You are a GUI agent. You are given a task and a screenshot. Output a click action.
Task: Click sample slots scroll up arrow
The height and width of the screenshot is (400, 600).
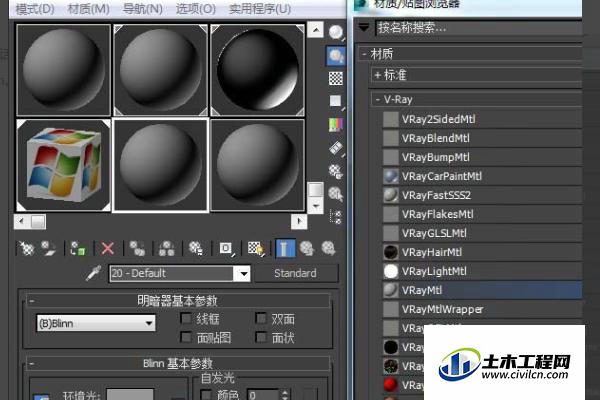point(315,30)
